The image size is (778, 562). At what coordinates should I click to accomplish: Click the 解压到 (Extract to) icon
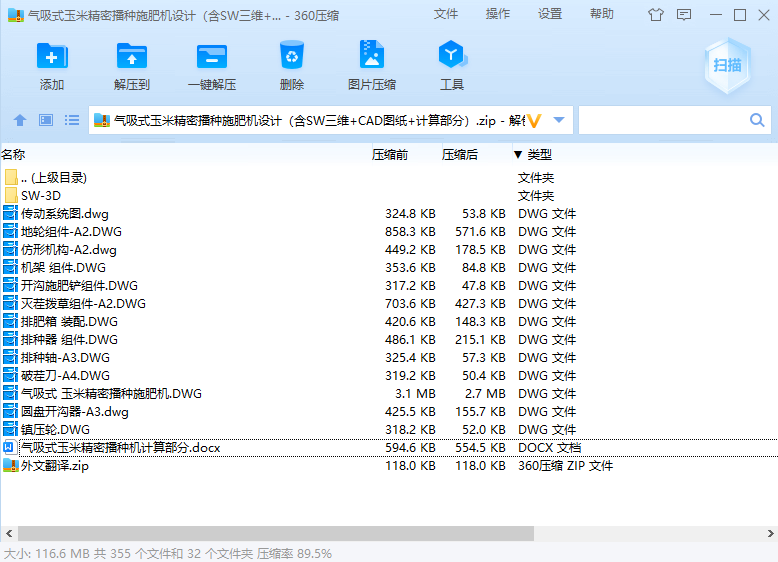pos(131,56)
